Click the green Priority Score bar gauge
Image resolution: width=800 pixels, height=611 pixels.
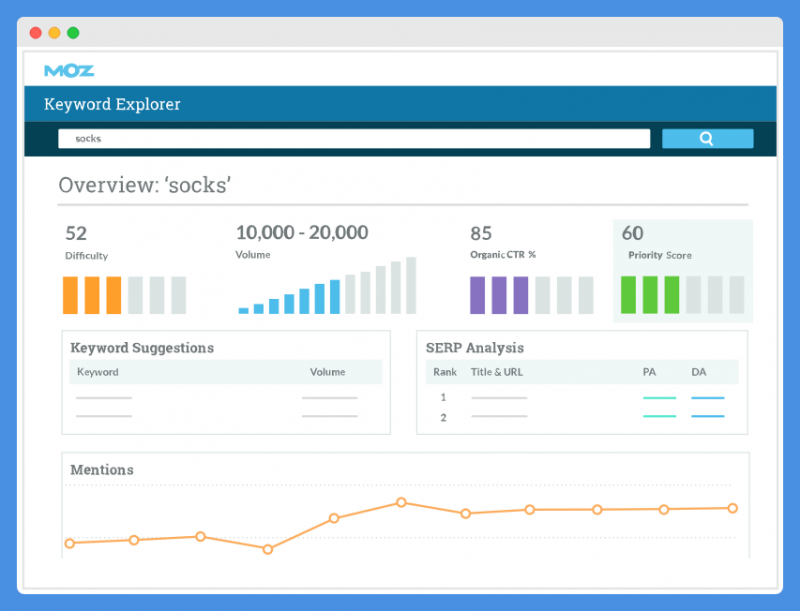(682, 295)
